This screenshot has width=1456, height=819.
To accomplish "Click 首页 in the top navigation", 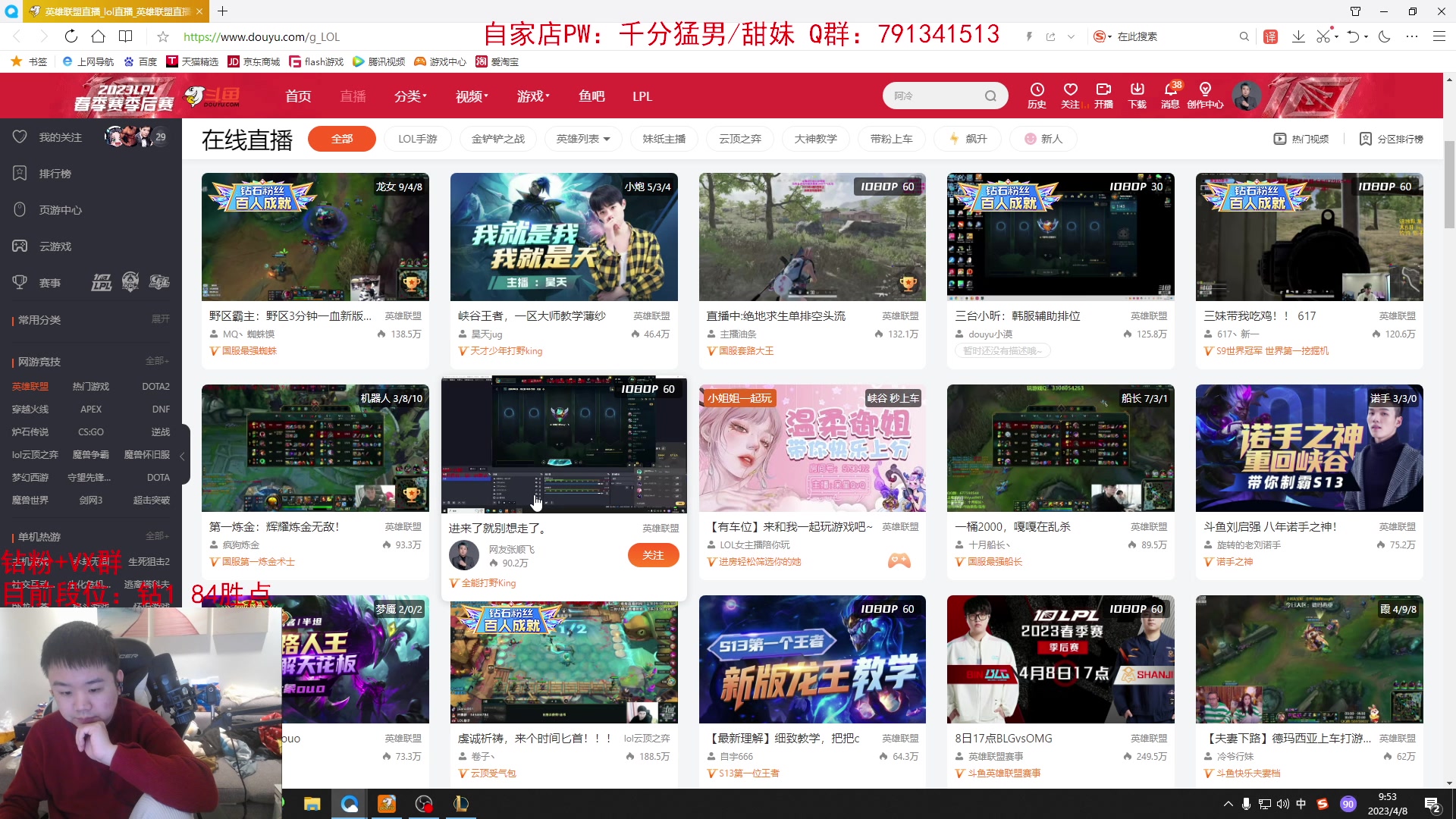I will coord(298,96).
